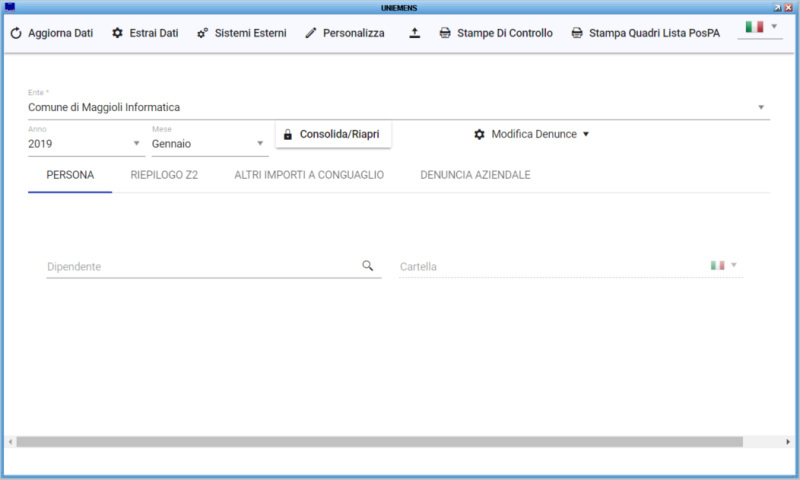Open the Cartella dropdown arrow

[734, 265]
